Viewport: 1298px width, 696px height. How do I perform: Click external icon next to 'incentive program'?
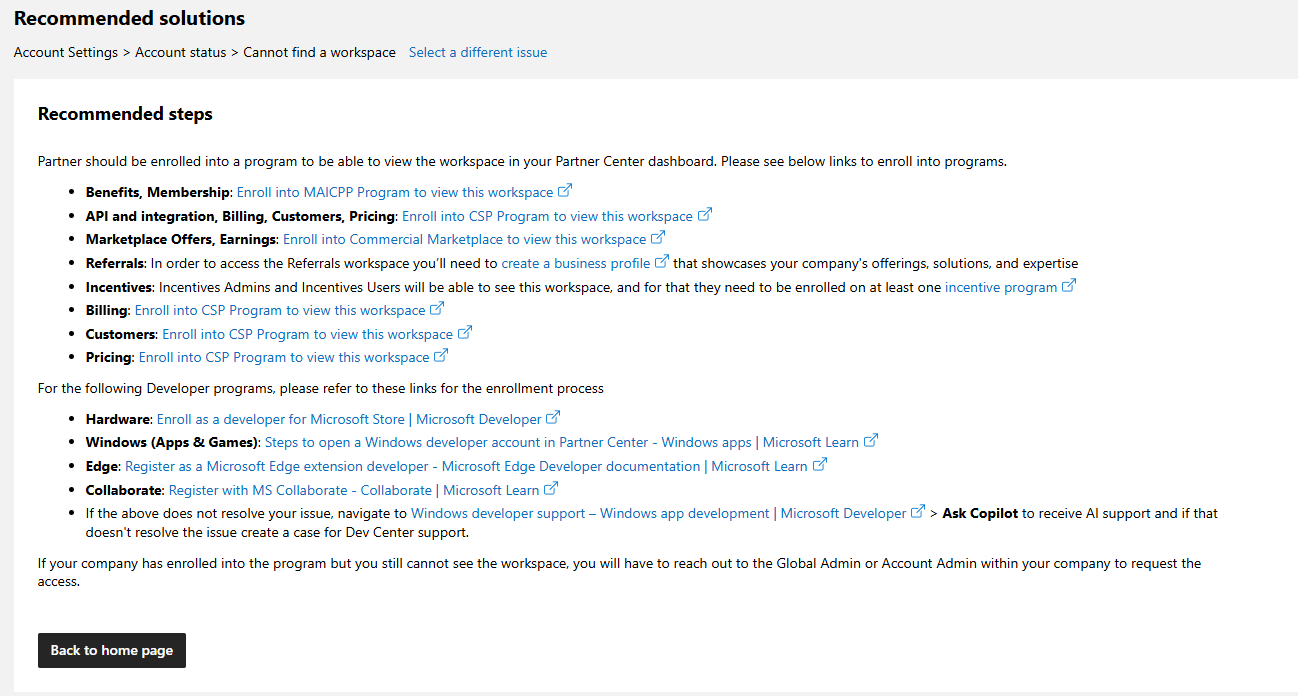coord(1069,285)
